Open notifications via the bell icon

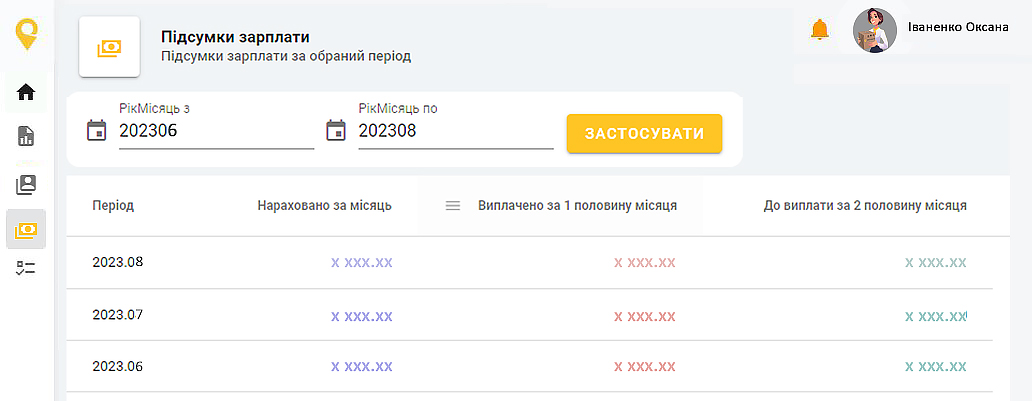click(820, 30)
